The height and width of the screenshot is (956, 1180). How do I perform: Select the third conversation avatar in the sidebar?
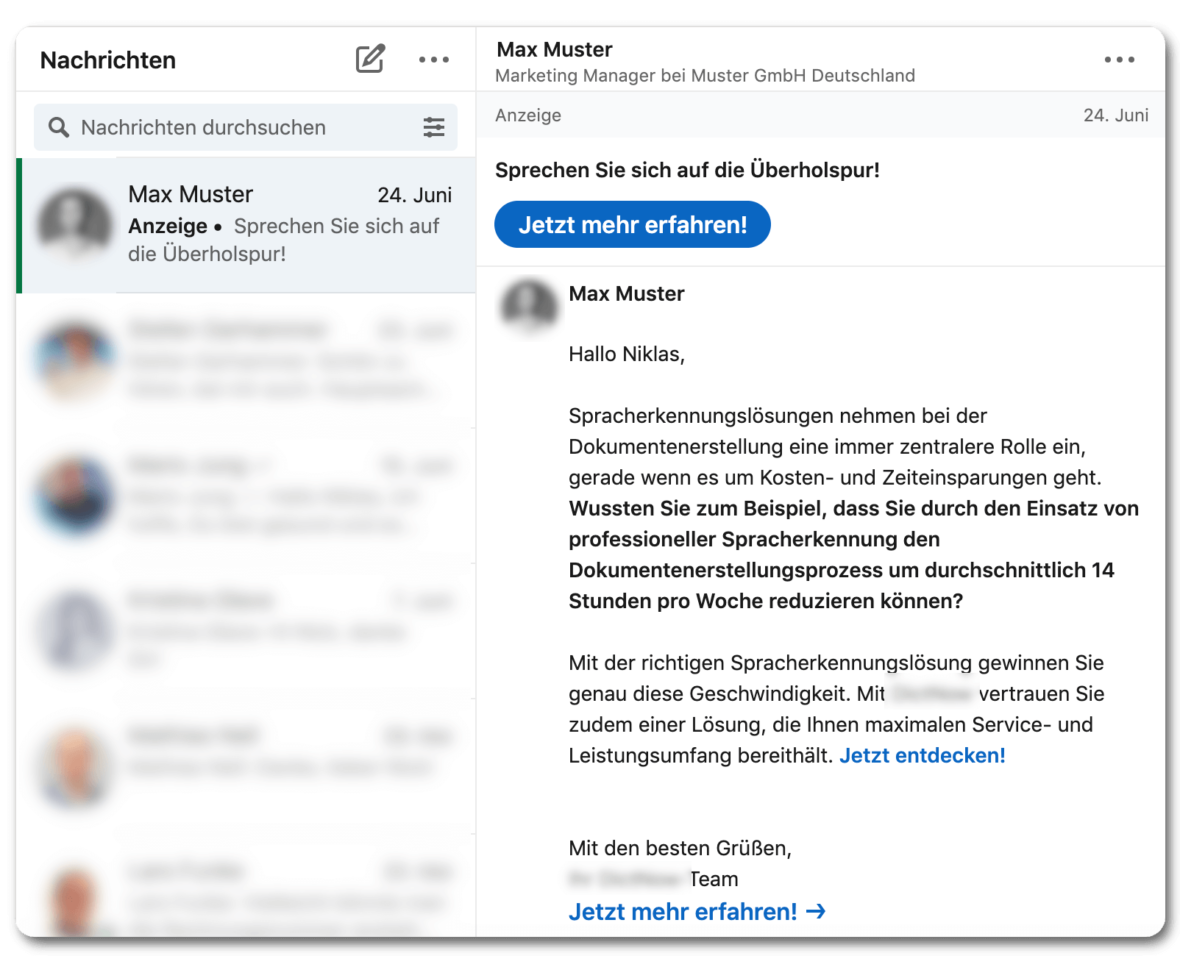pyautogui.click(x=73, y=632)
